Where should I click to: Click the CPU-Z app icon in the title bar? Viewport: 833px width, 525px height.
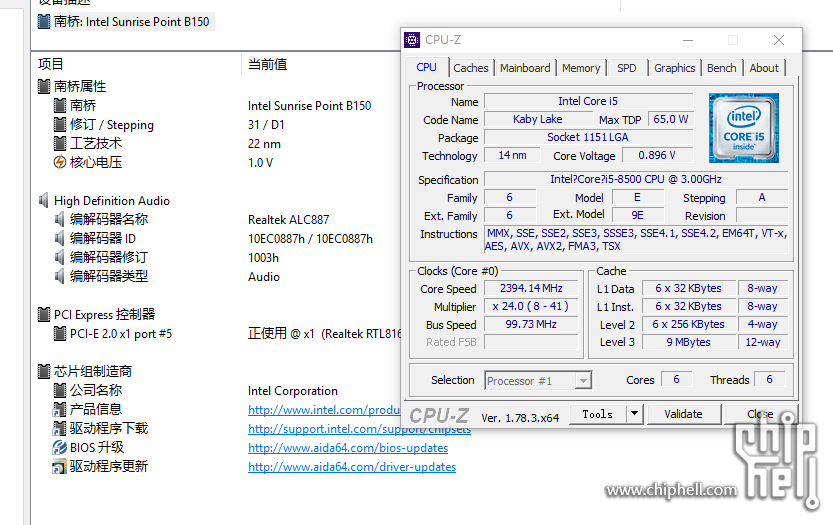click(x=412, y=40)
